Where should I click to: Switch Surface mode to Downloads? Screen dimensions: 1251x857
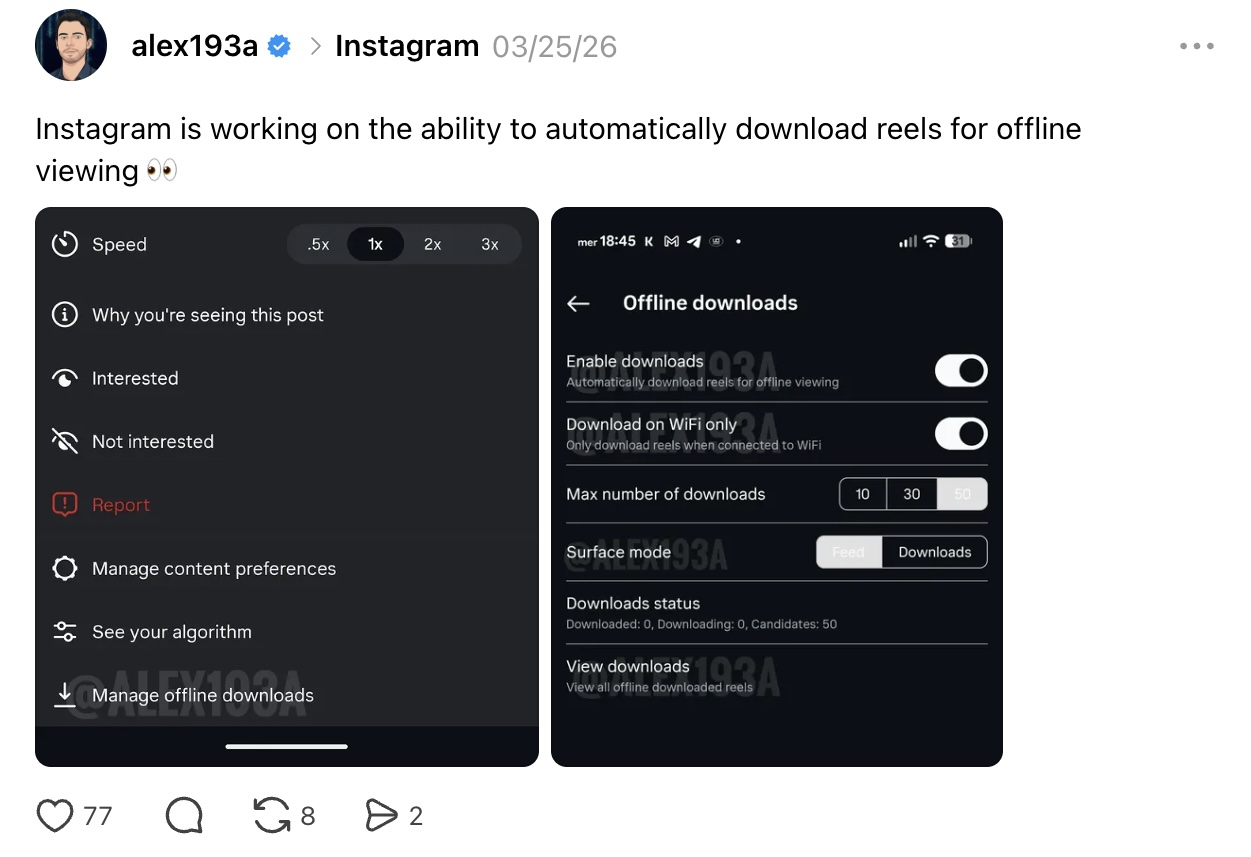click(934, 552)
